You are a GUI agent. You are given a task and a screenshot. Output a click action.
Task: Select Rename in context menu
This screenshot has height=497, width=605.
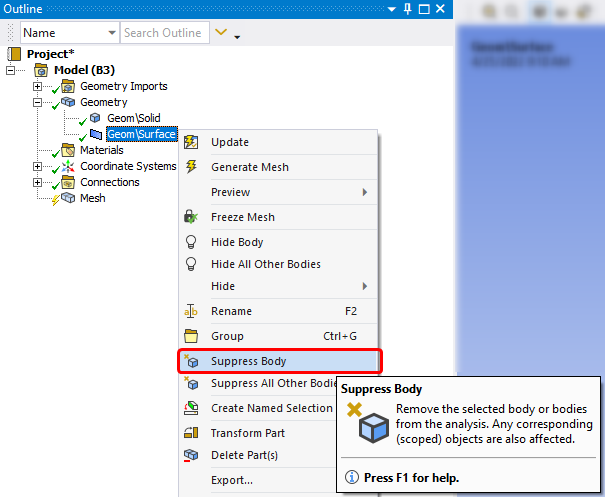(x=278, y=311)
